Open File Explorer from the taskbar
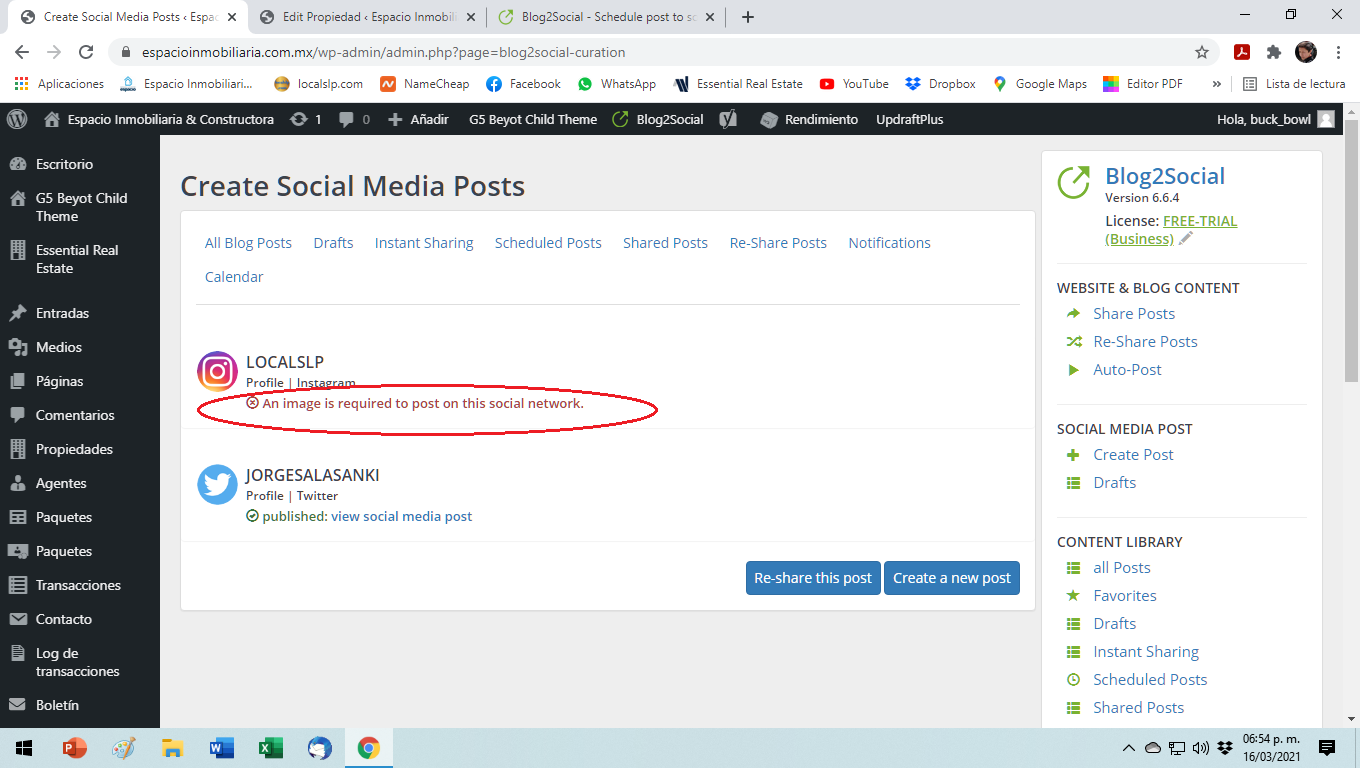This screenshot has height=768, width=1360. click(173, 748)
